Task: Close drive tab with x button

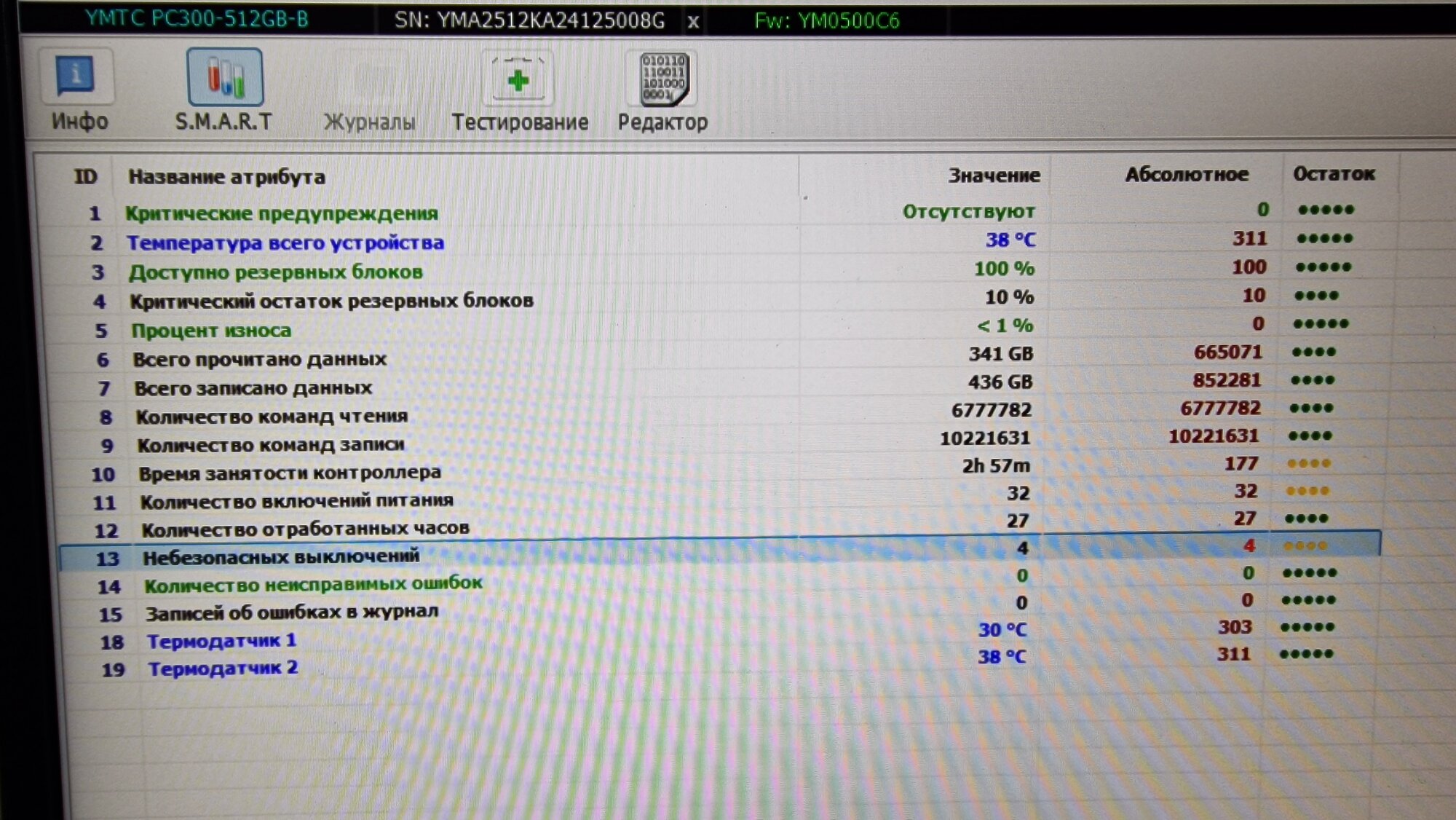Action: tap(693, 22)
